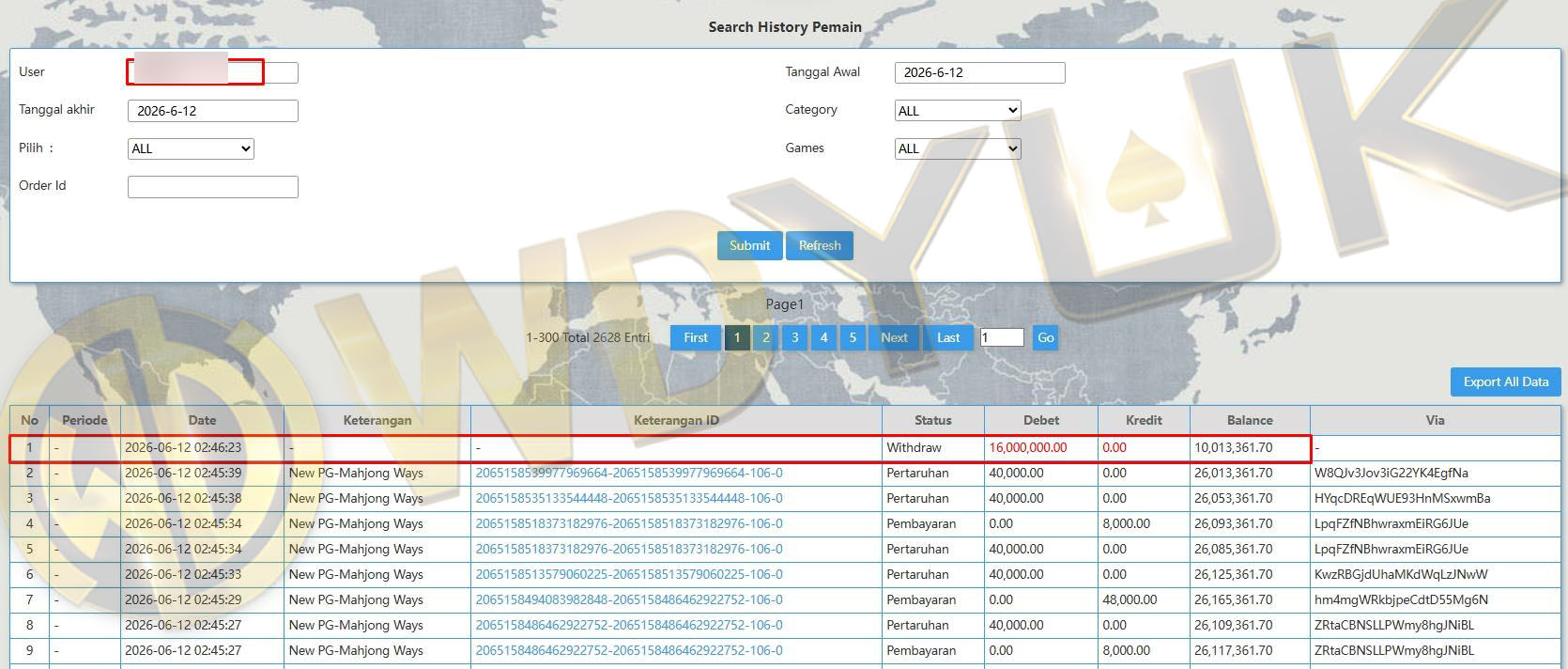Click Via value KwzRBGjdUhaMKdWqLzJNwW
1568x669 pixels.
pyautogui.click(x=1401, y=574)
